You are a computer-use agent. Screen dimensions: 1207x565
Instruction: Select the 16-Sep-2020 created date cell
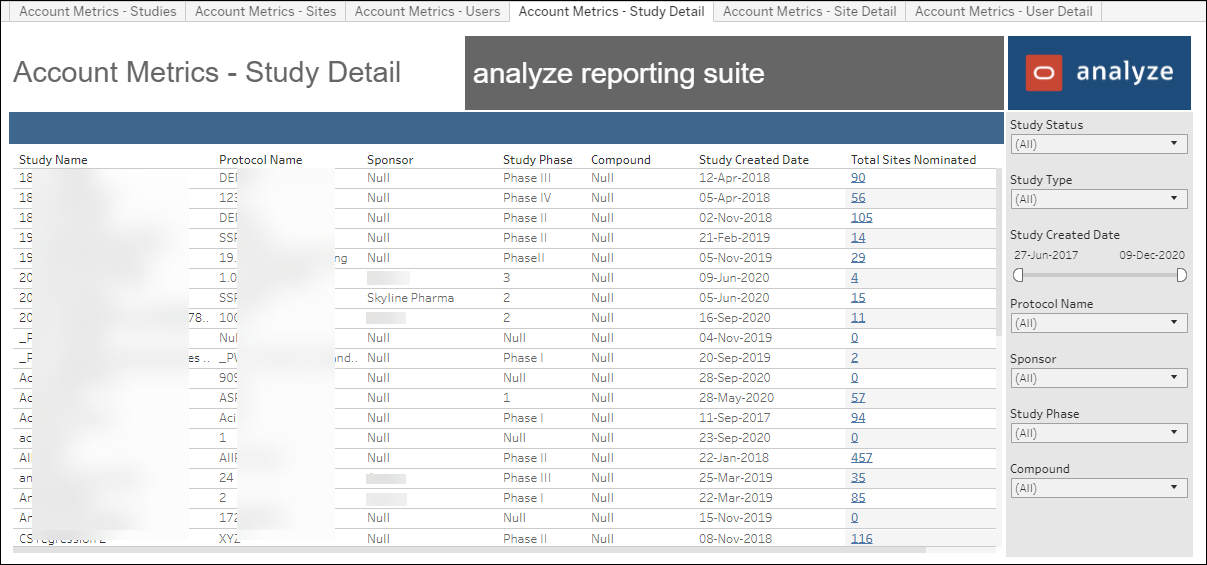coord(735,318)
